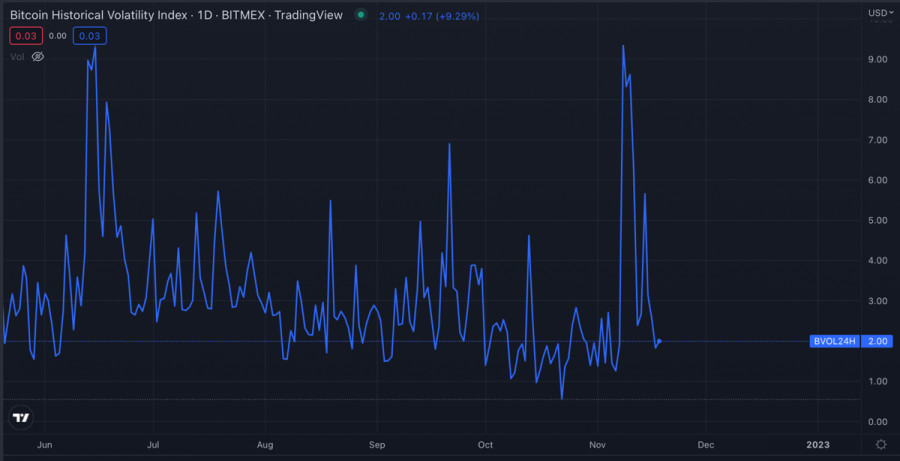Click the blue 0.03 price box

click(89, 36)
